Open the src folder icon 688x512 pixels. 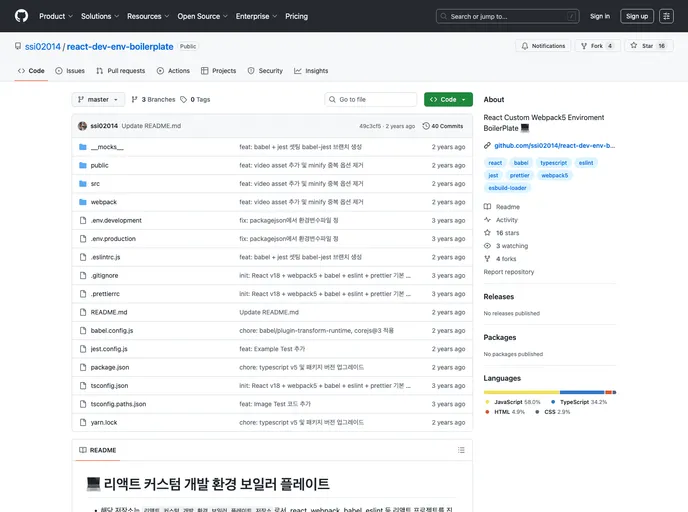coord(83,184)
